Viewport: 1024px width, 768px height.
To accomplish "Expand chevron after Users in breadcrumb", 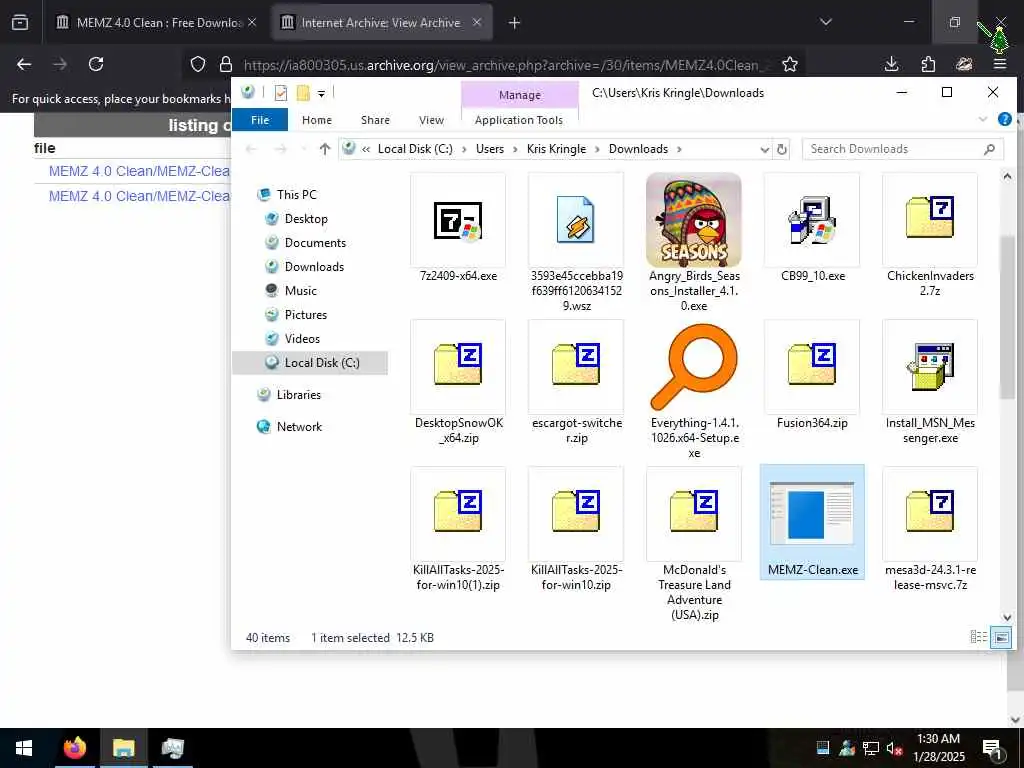I will click(x=515, y=149).
